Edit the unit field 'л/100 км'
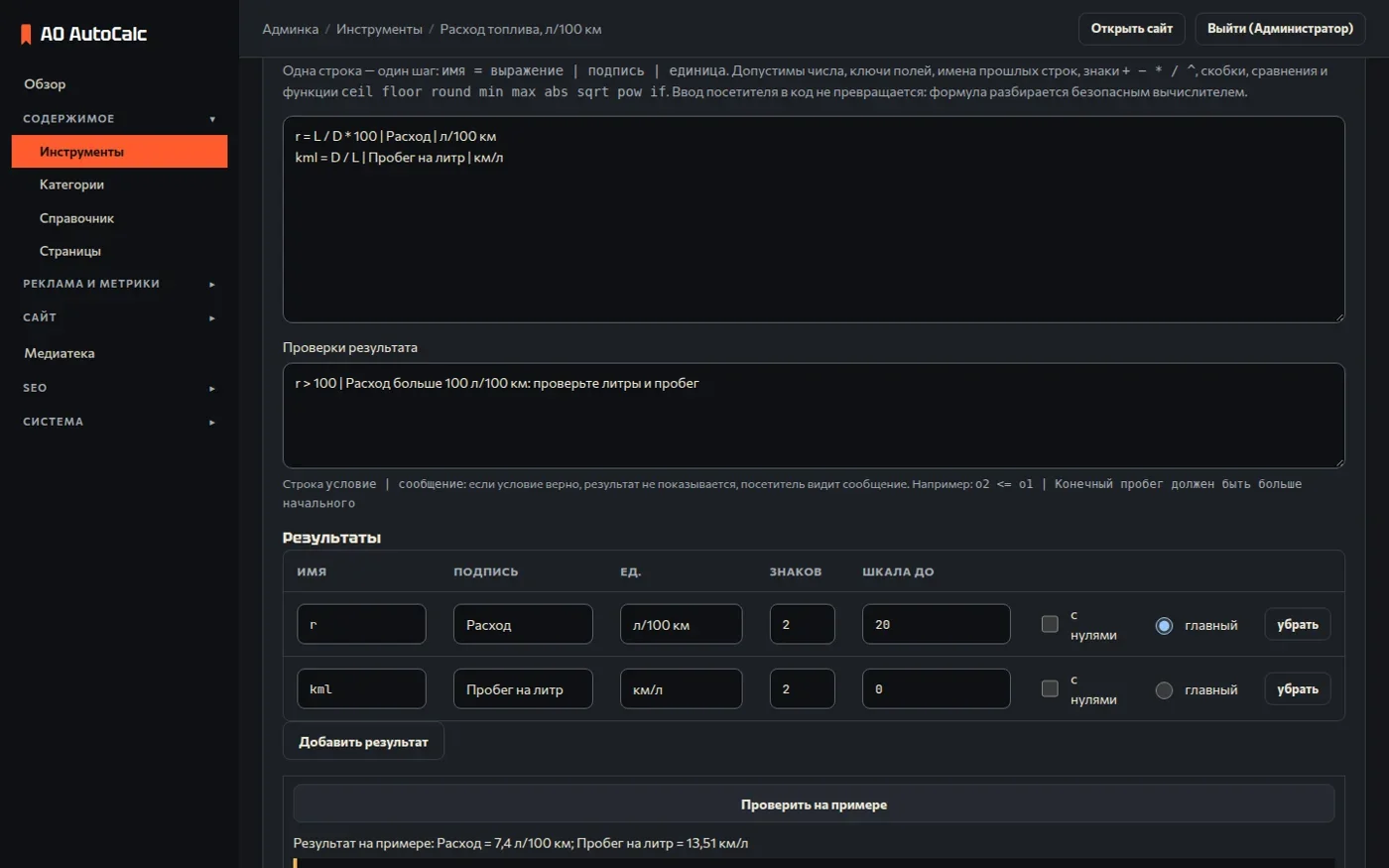 tap(681, 624)
